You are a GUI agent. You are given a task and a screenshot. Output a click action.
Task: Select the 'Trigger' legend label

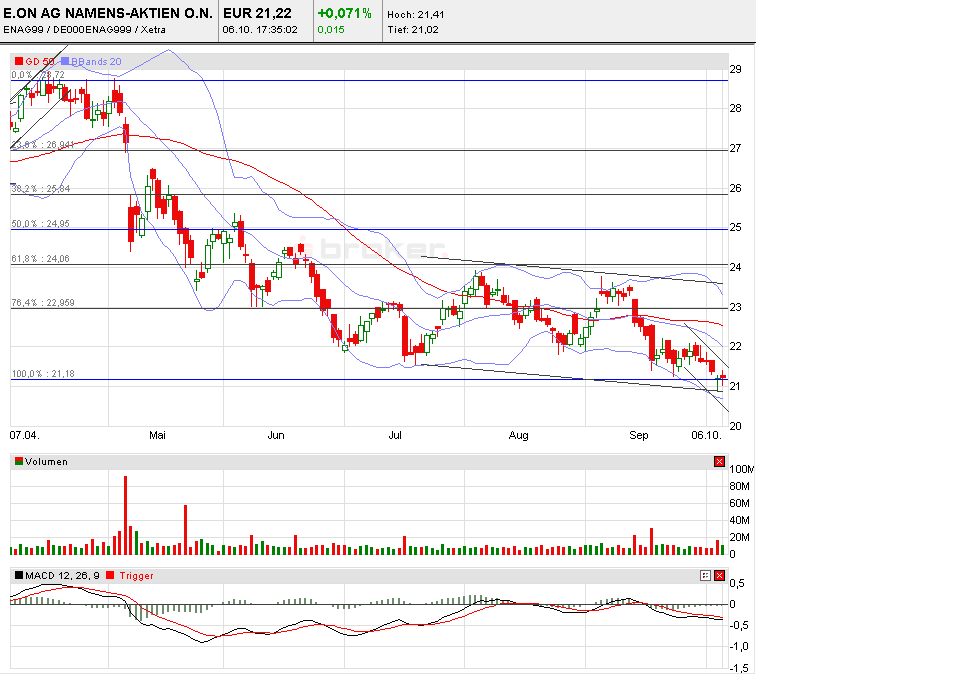136,575
